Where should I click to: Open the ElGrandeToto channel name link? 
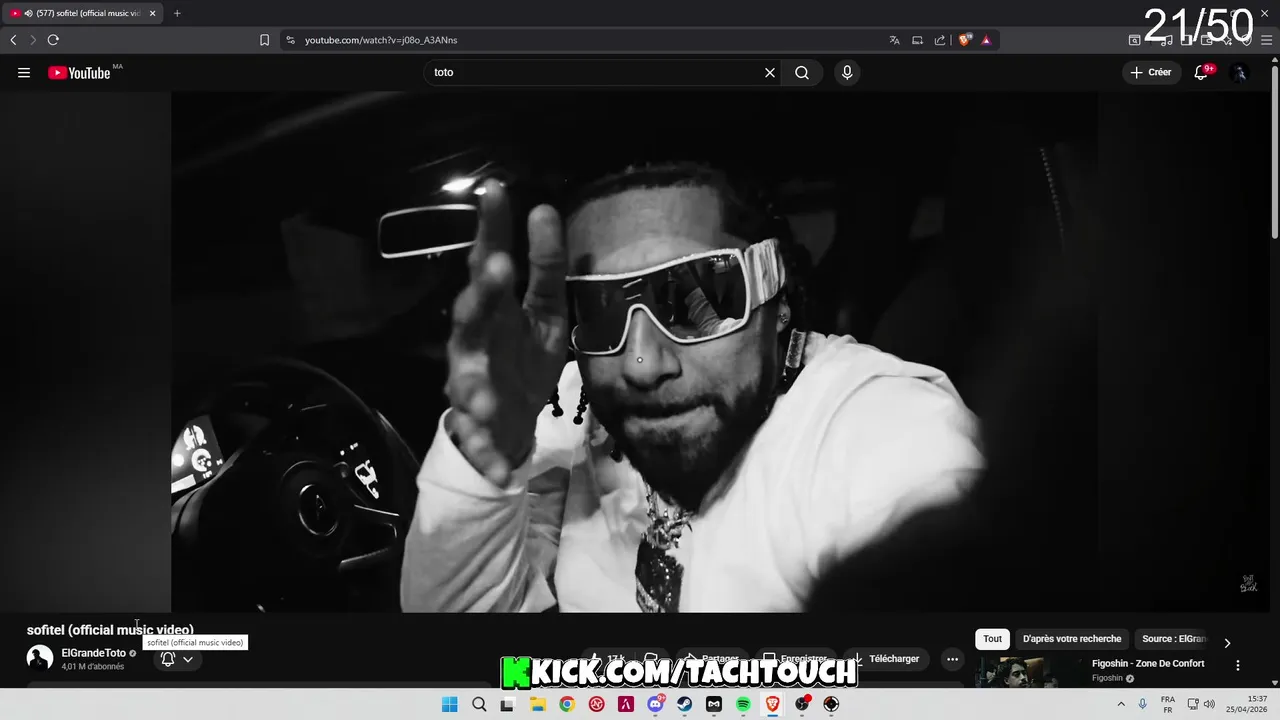[93, 653]
